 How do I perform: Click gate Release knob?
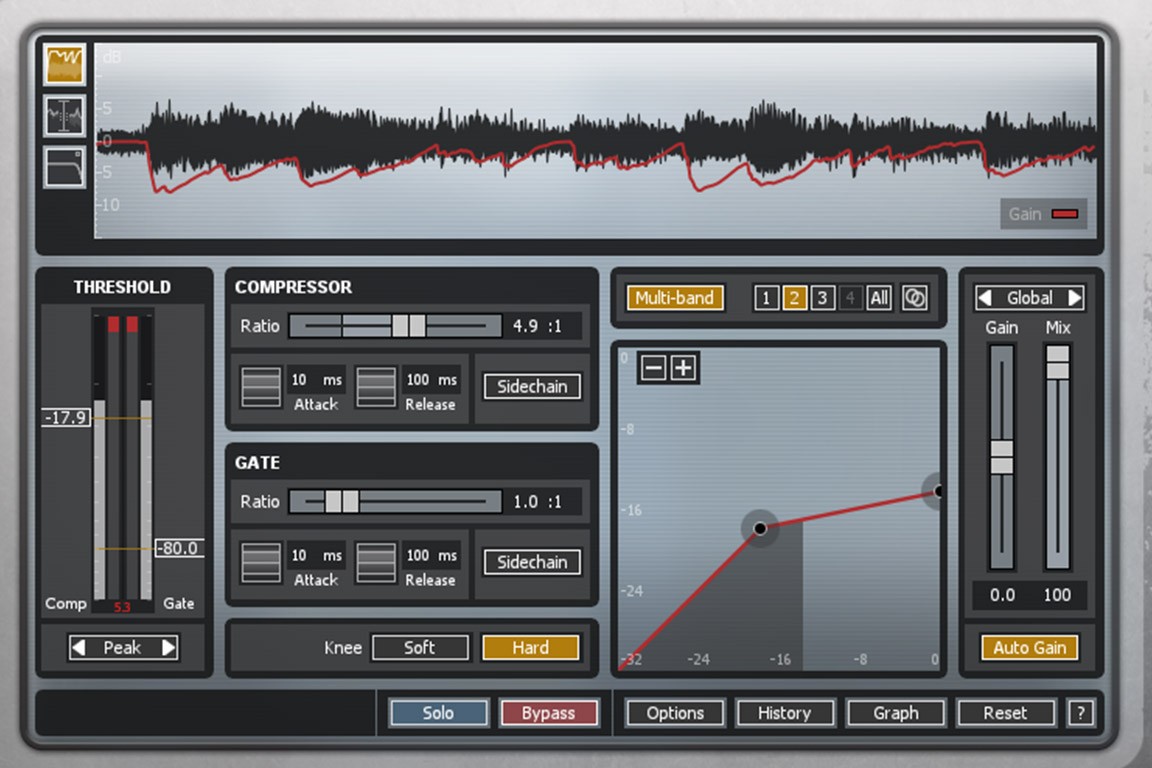(x=375, y=562)
